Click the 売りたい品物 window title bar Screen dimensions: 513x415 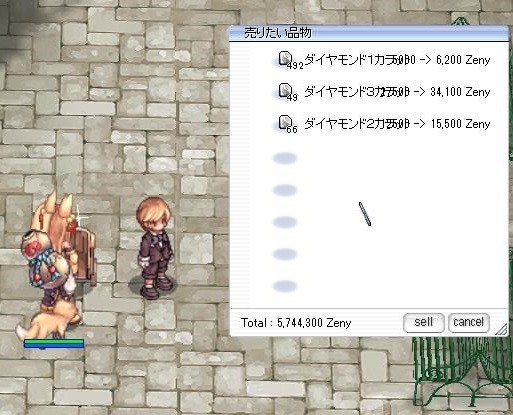[368, 33]
